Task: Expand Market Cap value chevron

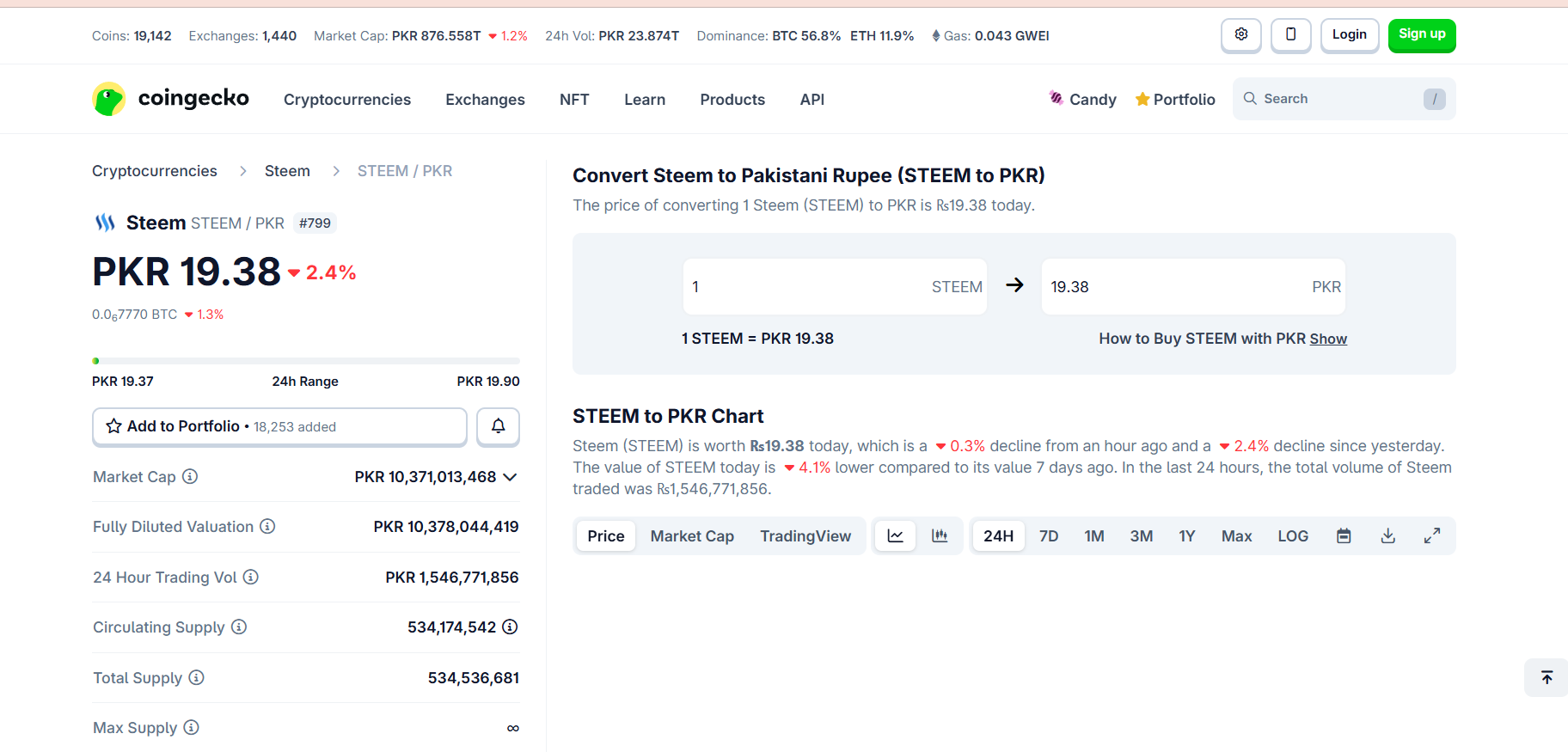Action: coord(510,477)
